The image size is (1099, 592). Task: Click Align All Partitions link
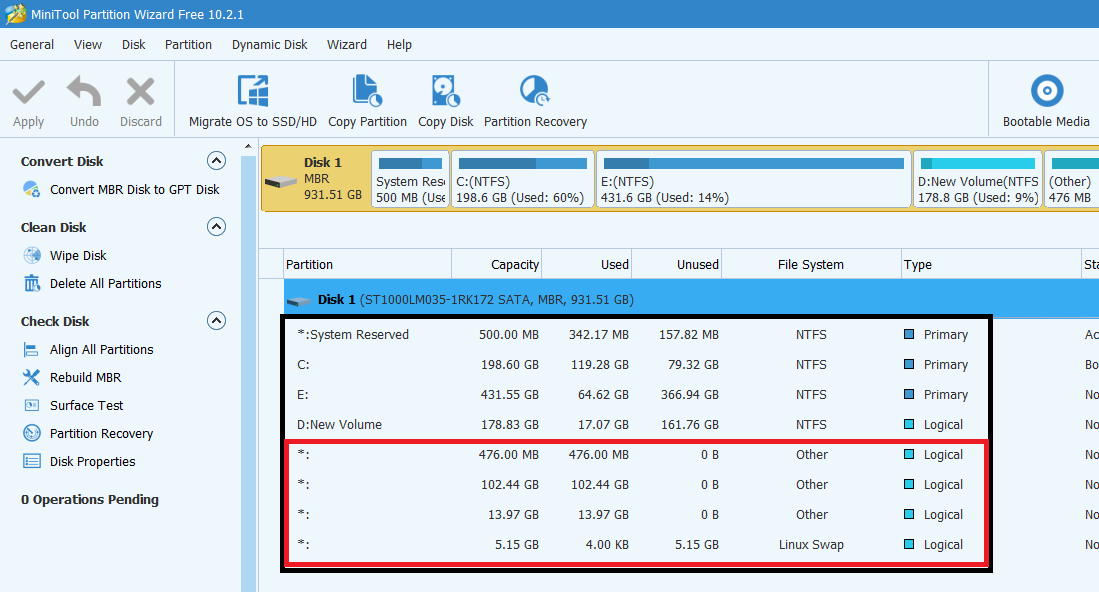(x=101, y=349)
